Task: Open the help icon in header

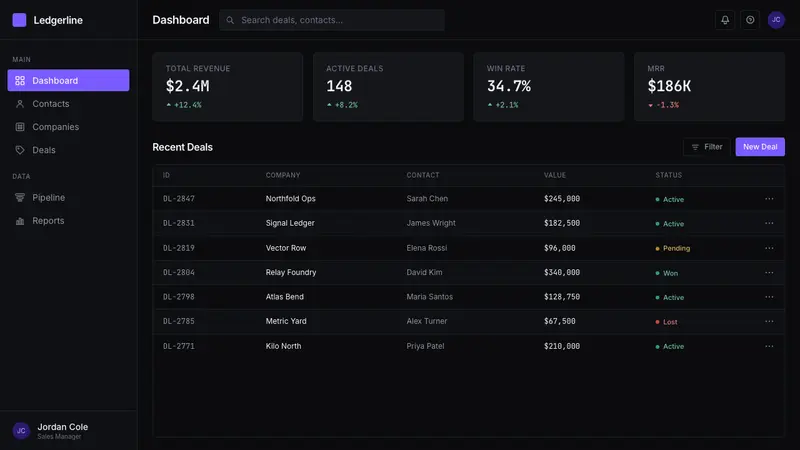Action: click(750, 20)
